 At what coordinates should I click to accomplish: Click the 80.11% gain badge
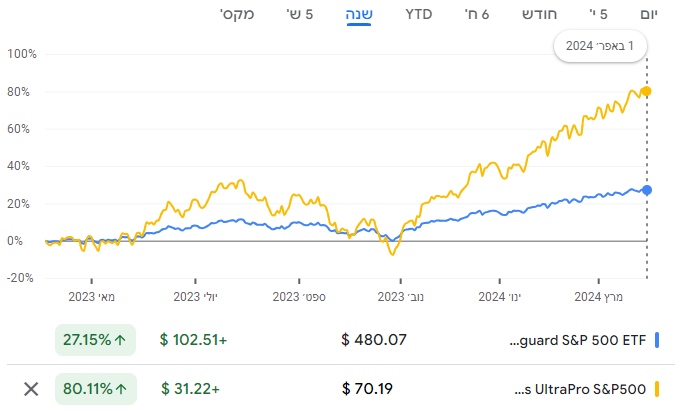[x=95, y=389]
